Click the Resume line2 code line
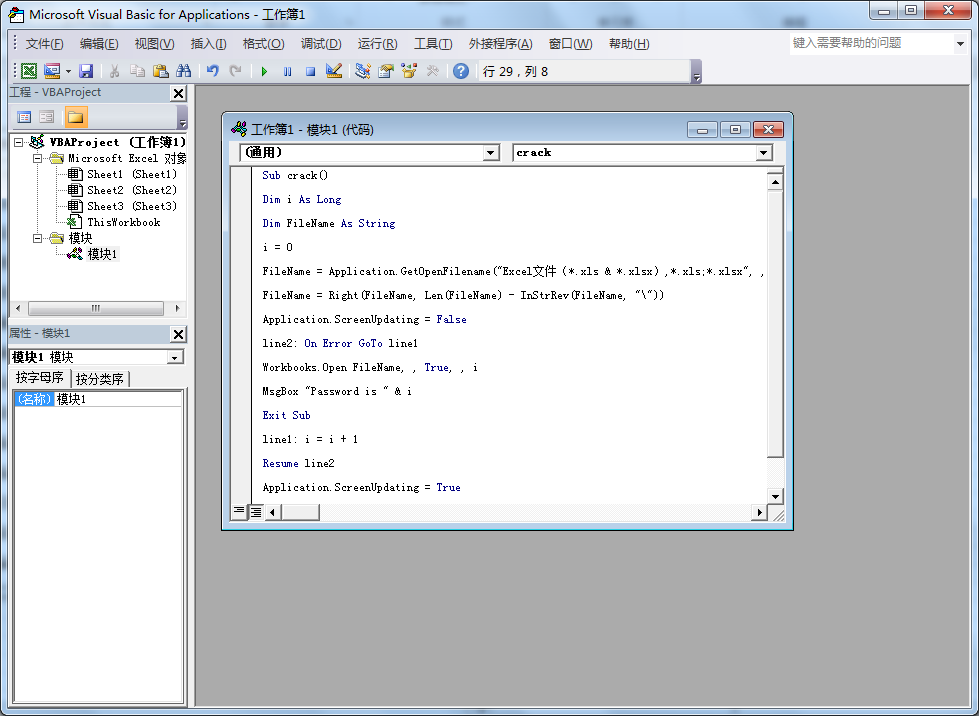The height and width of the screenshot is (716, 979). [298, 463]
